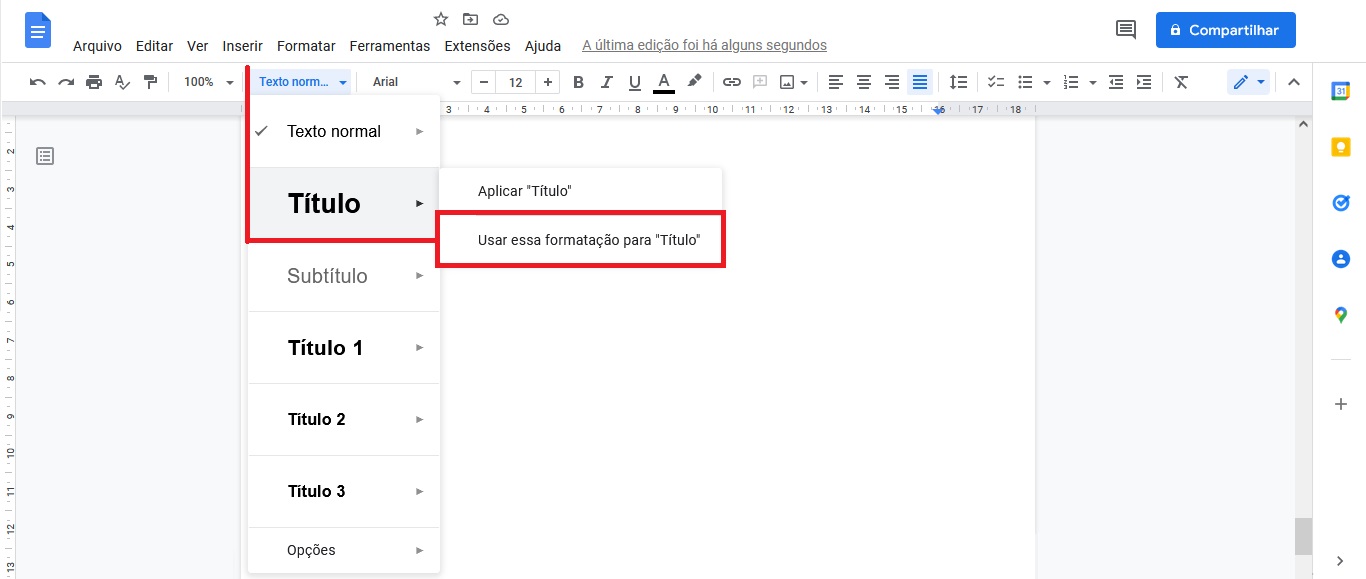Open the Arial font dropdown

coord(416,82)
